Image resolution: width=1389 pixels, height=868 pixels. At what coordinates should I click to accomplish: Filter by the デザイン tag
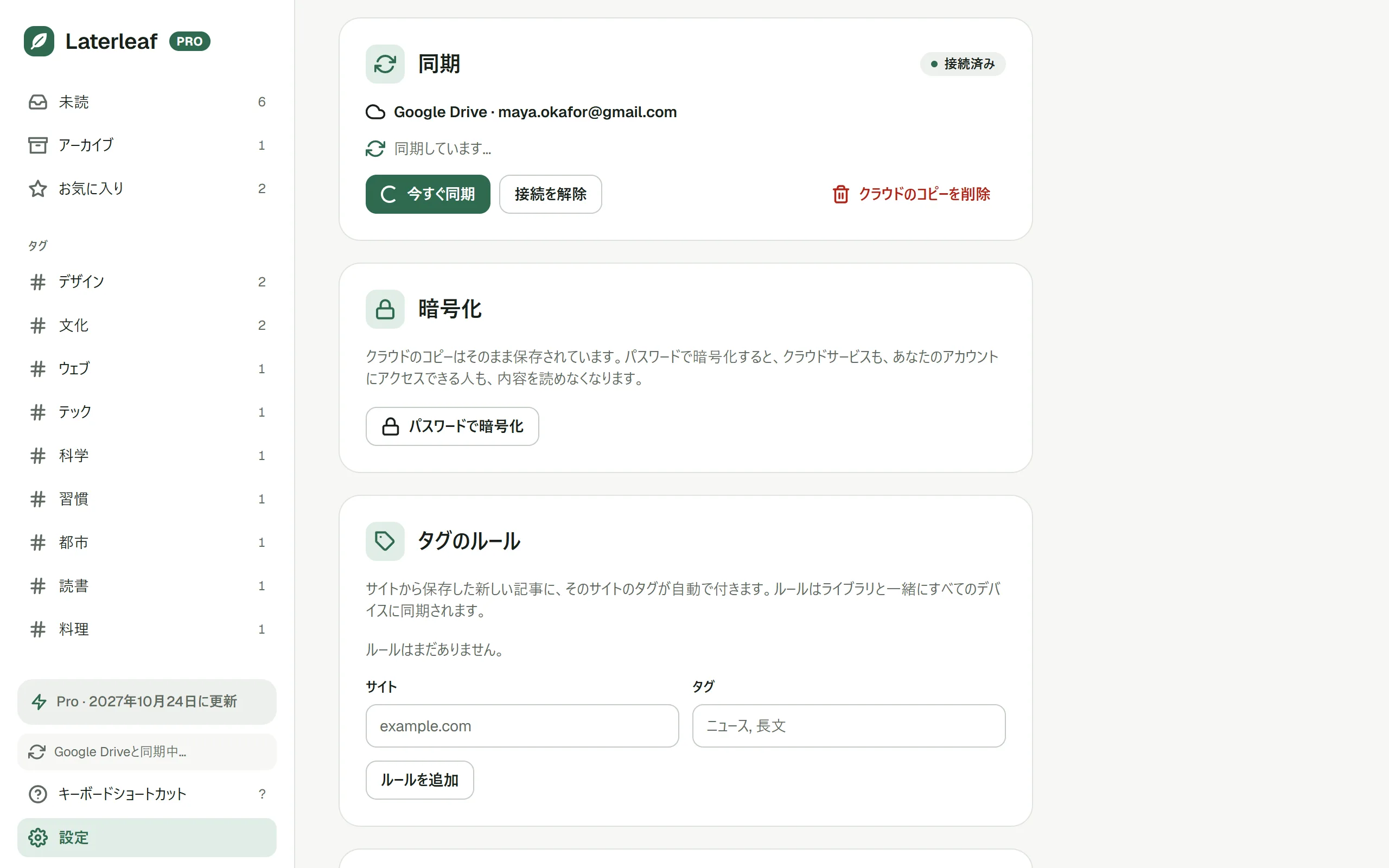[x=147, y=282]
